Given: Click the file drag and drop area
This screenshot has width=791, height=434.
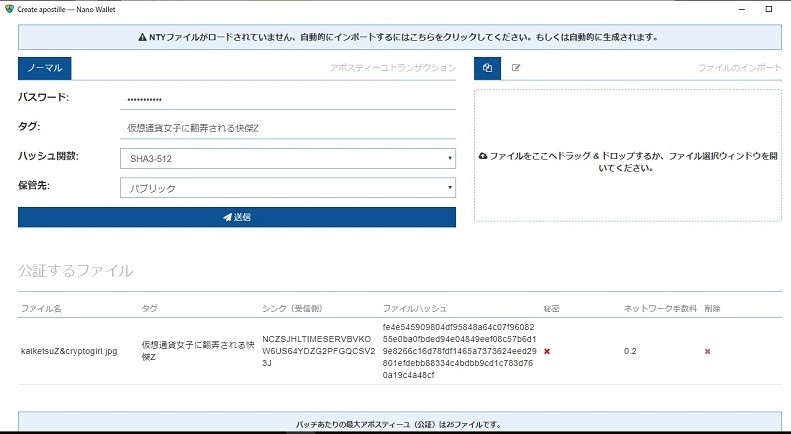Looking at the screenshot, I should (x=628, y=155).
